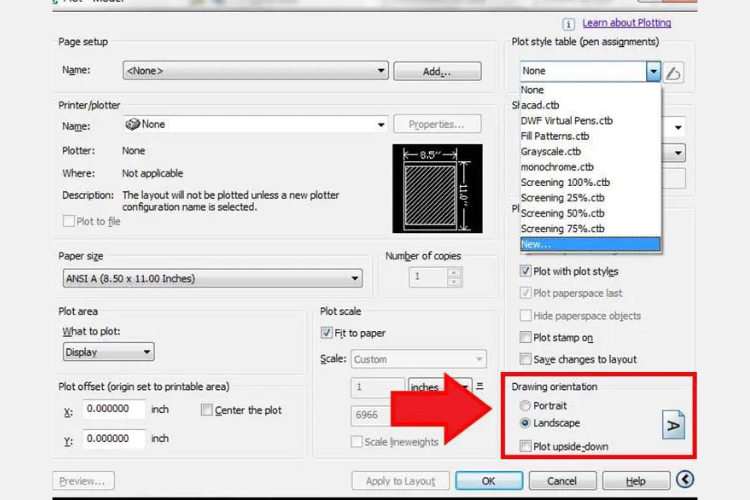Viewport: 750px width, 500px height.
Task: Choose DWF Virtual Pens.ctb
Action: point(590,121)
